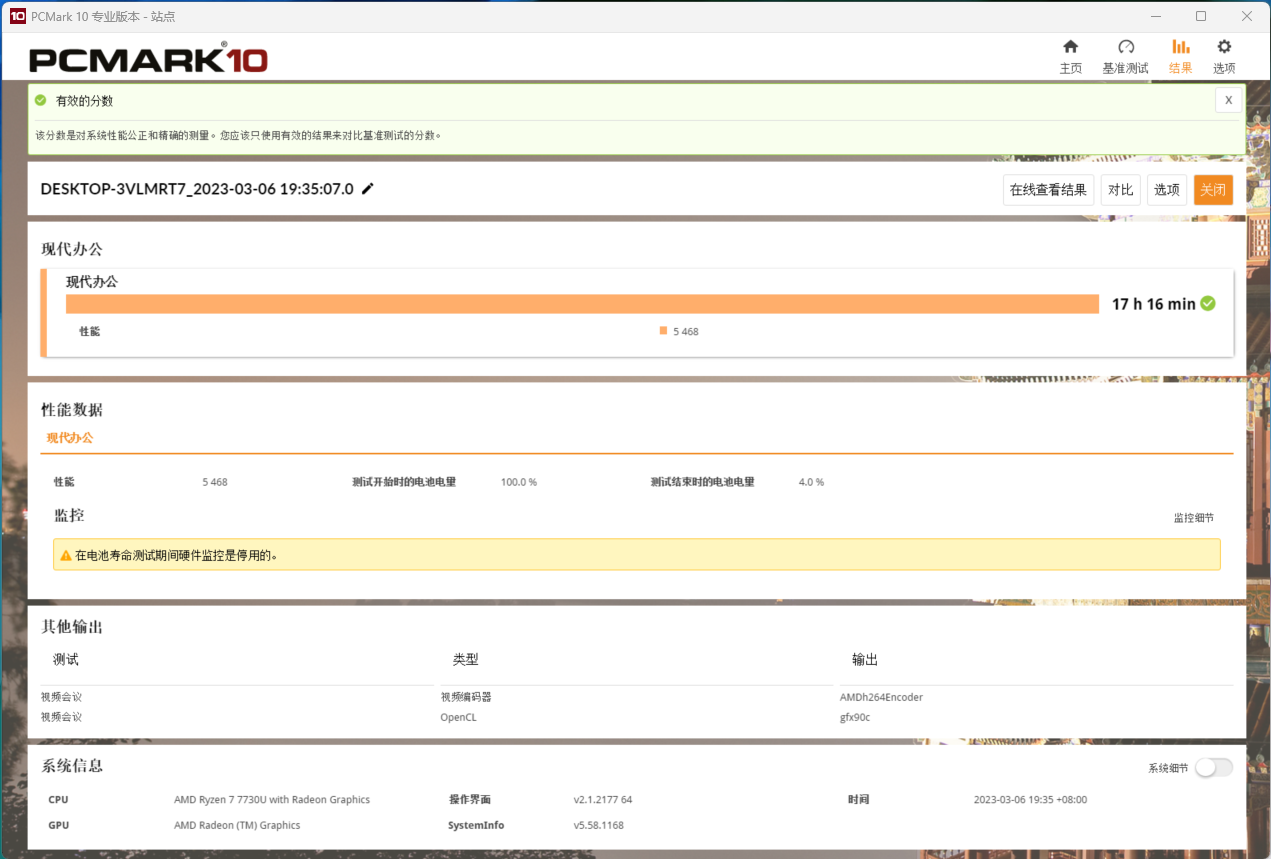Click result name DESKTOP-3VLMRT7_2023-03-06 19:35:07.0
Image resolution: width=1271 pixels, height=859 pixels.
coord(197,189)
